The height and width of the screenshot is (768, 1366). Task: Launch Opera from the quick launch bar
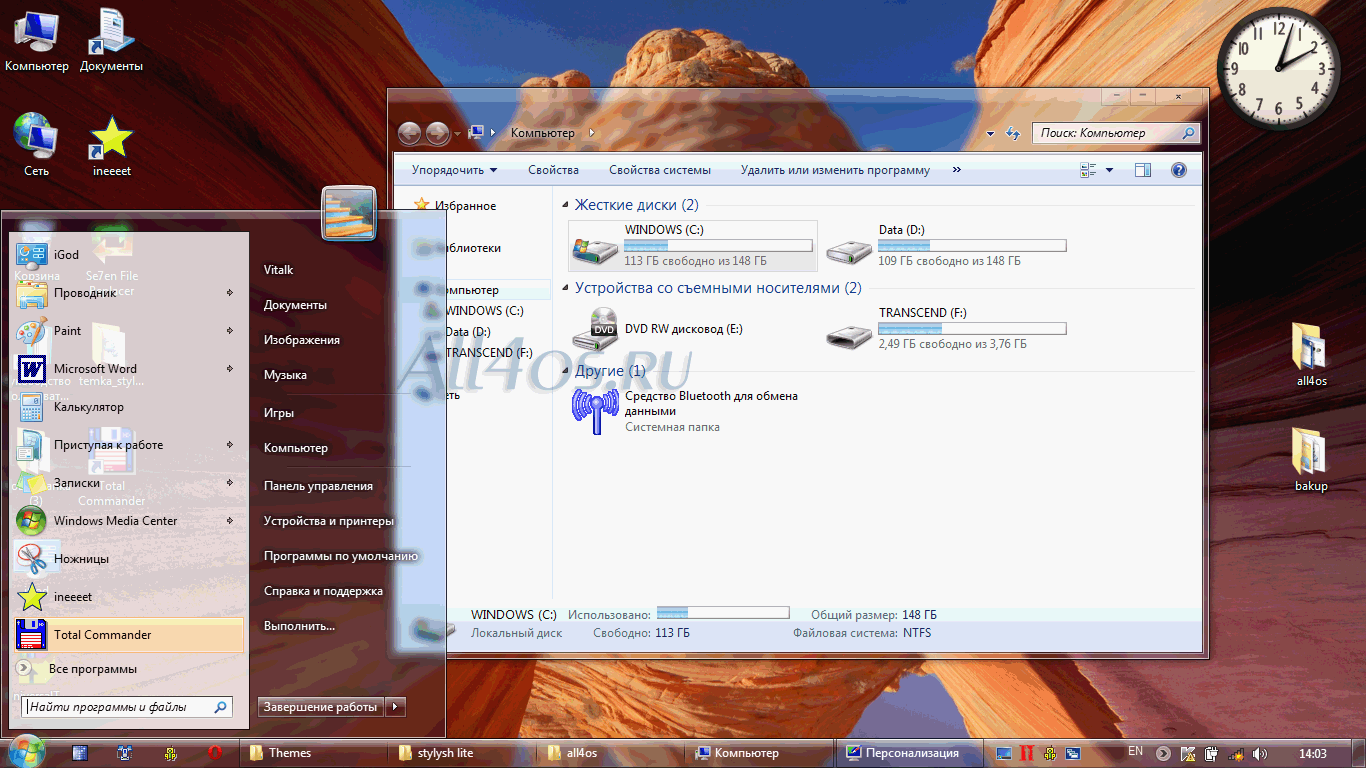pyautogui.click(x=215, y=753)
